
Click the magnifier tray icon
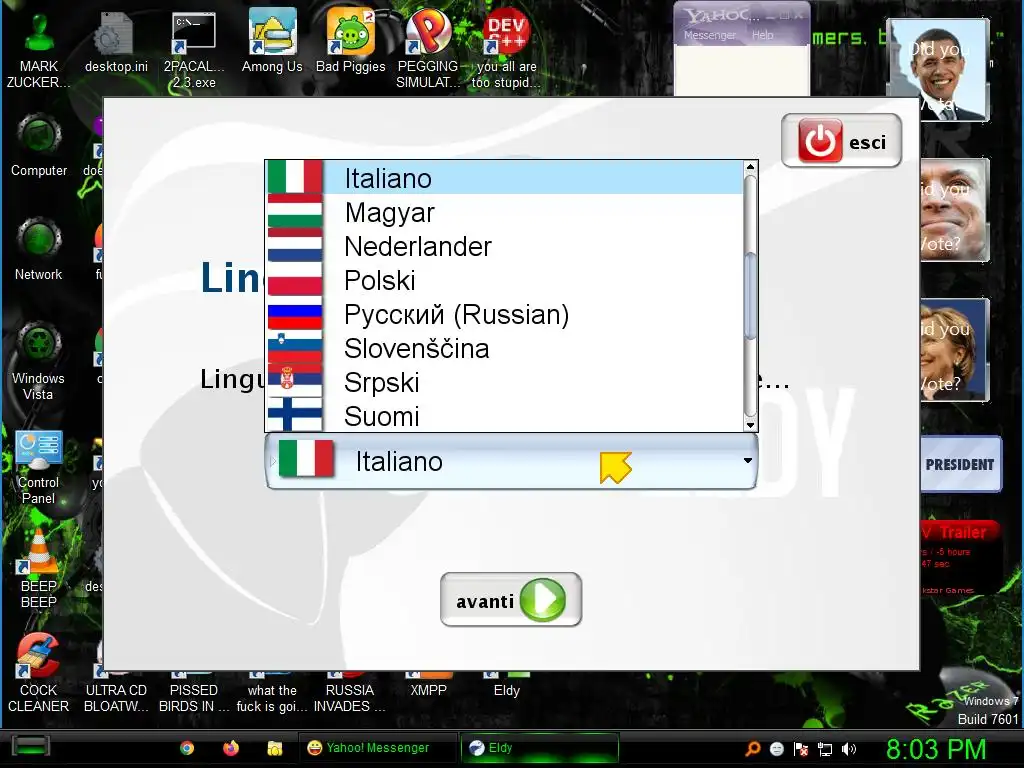pyautogui.click(x=753, y=748)
